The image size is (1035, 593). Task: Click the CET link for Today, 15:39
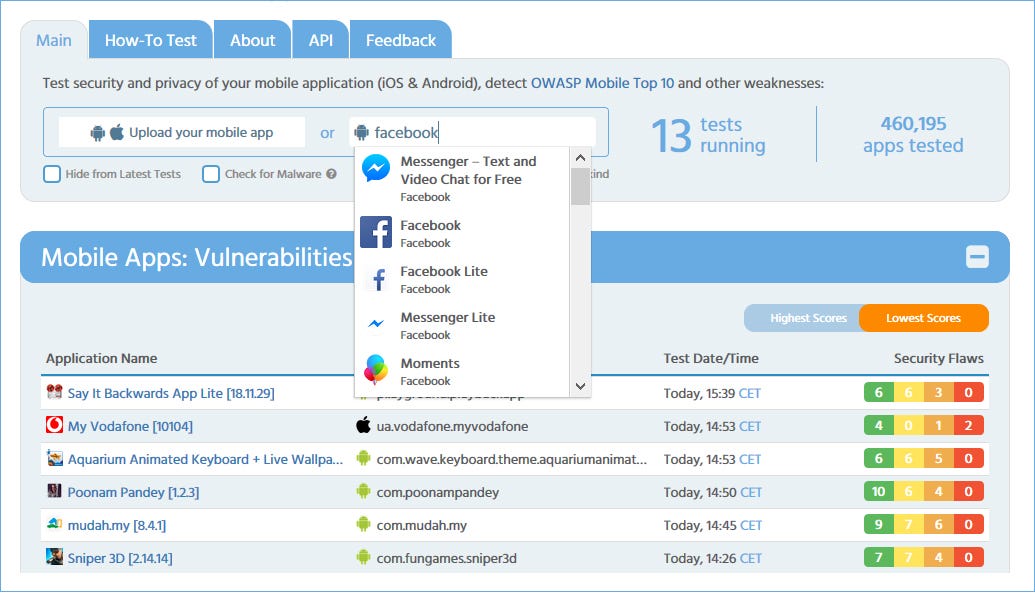pos(750,394)
